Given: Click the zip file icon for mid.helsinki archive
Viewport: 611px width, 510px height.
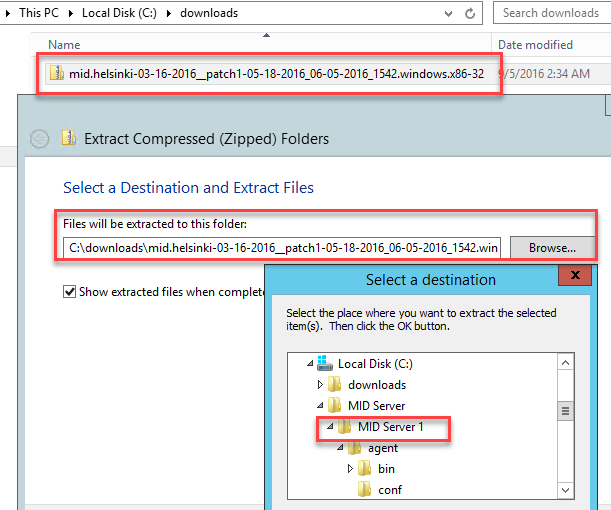Looking at the screenshot, I should [57, 73].
